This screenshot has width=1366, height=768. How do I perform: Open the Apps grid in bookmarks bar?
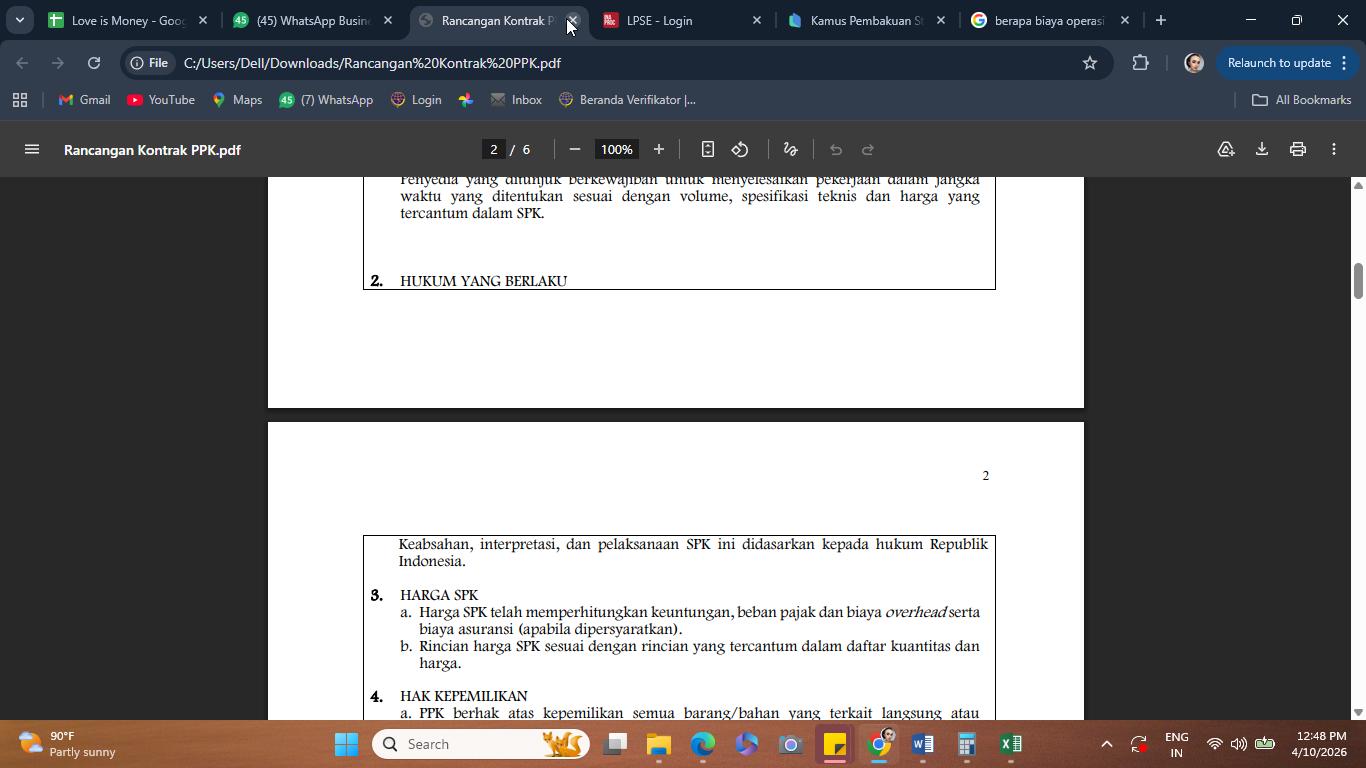point(20,100)
